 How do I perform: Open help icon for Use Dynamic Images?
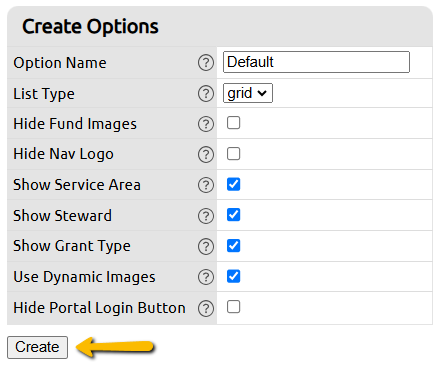pyautogui.click(x=206, y=277)
